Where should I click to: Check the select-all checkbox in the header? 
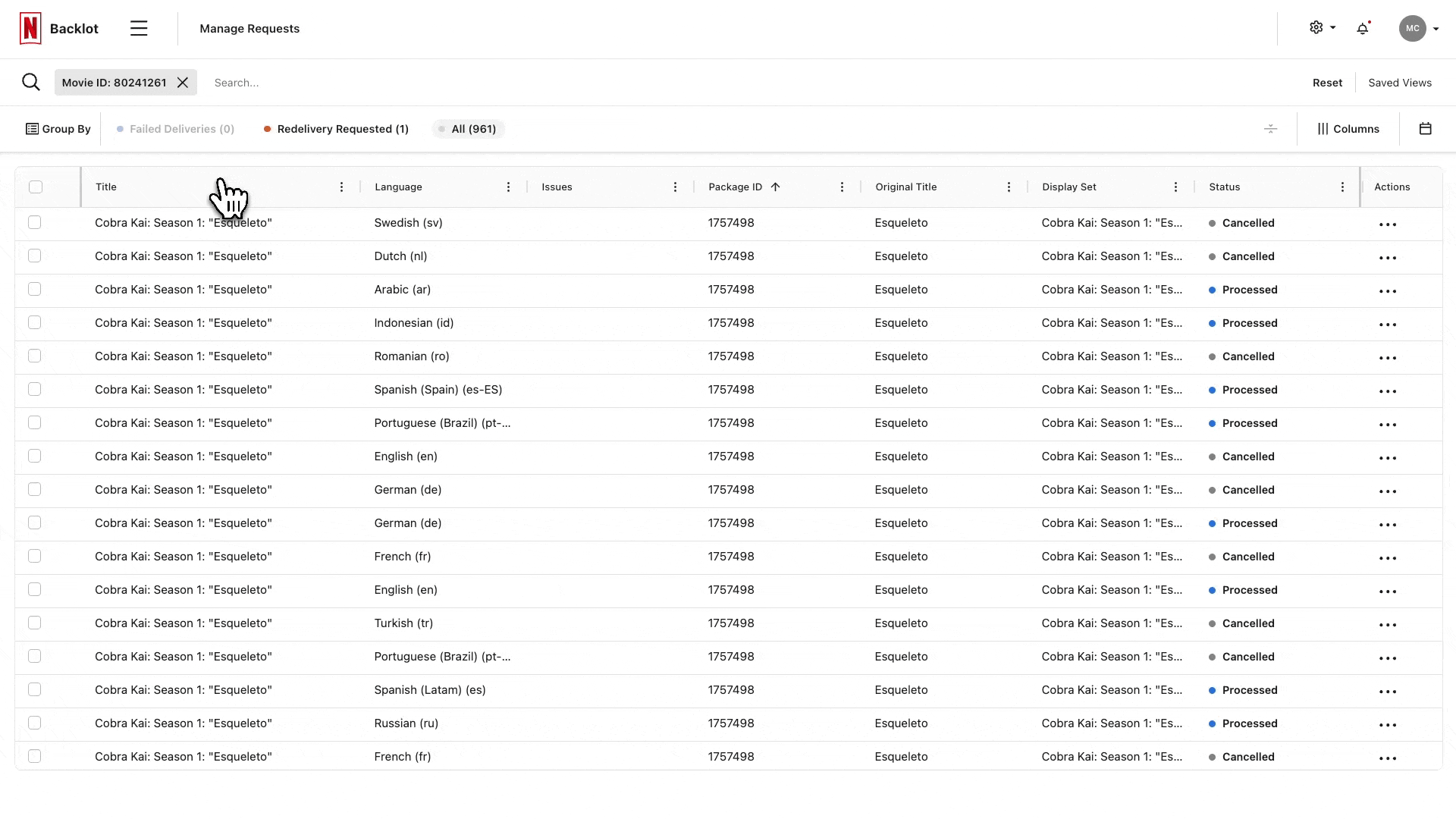pos(36,187)
